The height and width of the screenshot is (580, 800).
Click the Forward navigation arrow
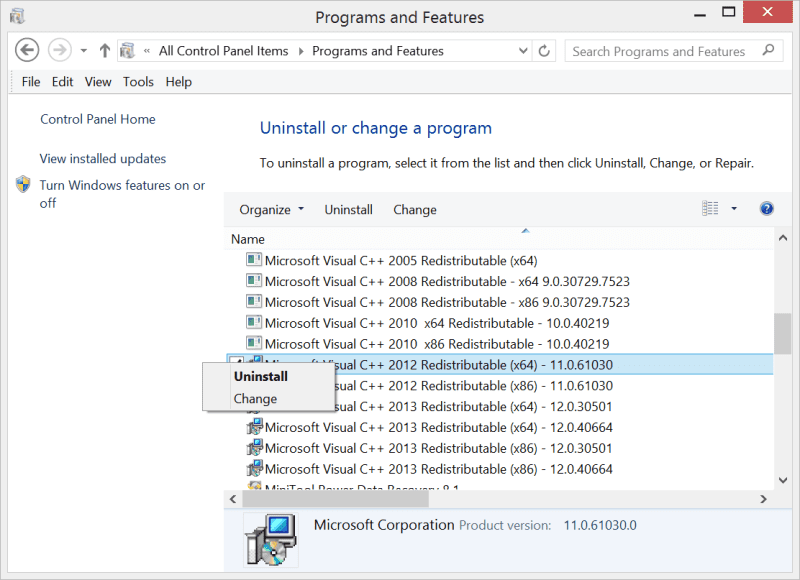click(60, 50)
